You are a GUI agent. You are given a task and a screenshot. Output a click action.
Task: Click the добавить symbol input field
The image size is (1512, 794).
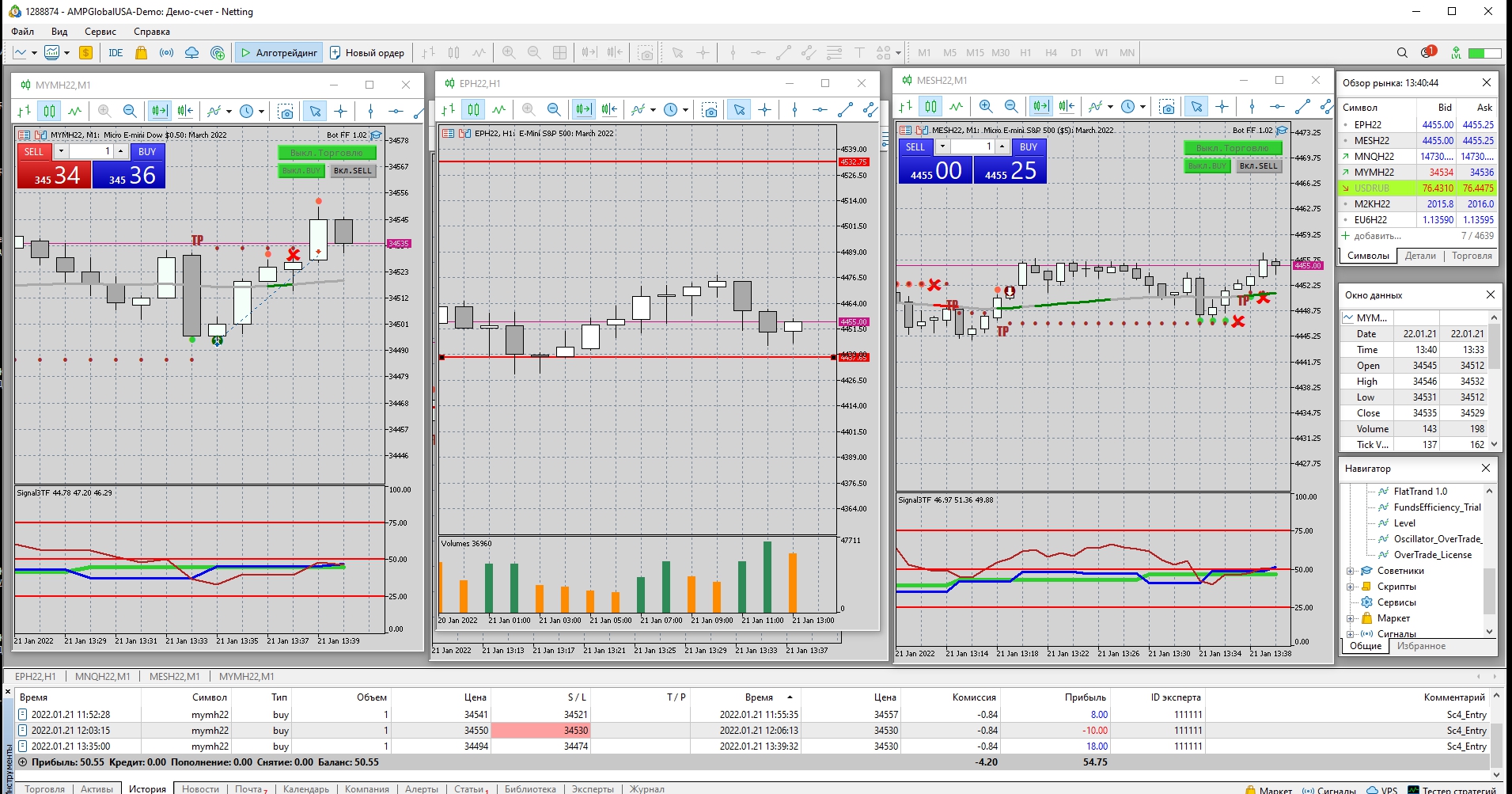[x=1397, y=236]
